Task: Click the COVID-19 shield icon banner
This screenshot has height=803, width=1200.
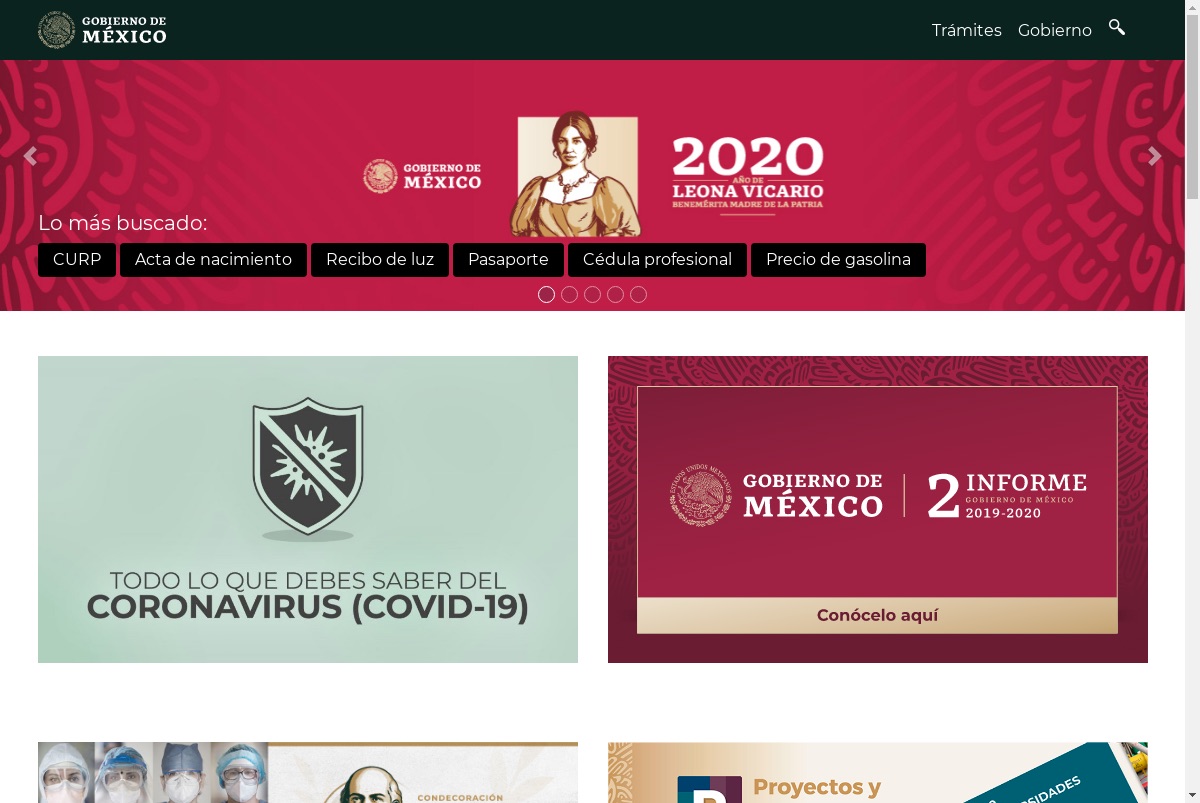Action: 308,509
